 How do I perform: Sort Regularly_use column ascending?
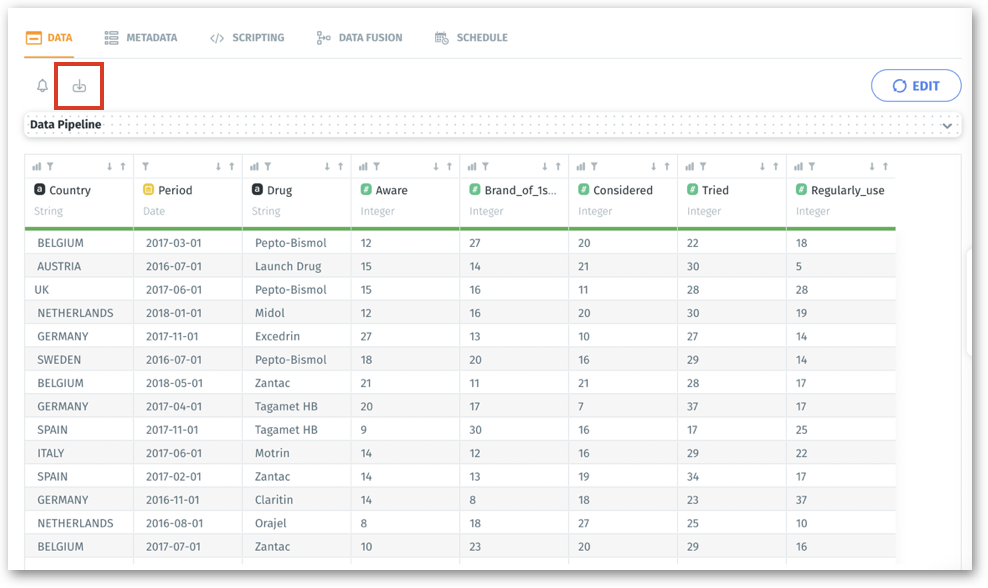pyautogui.click(x=886, y=166)
